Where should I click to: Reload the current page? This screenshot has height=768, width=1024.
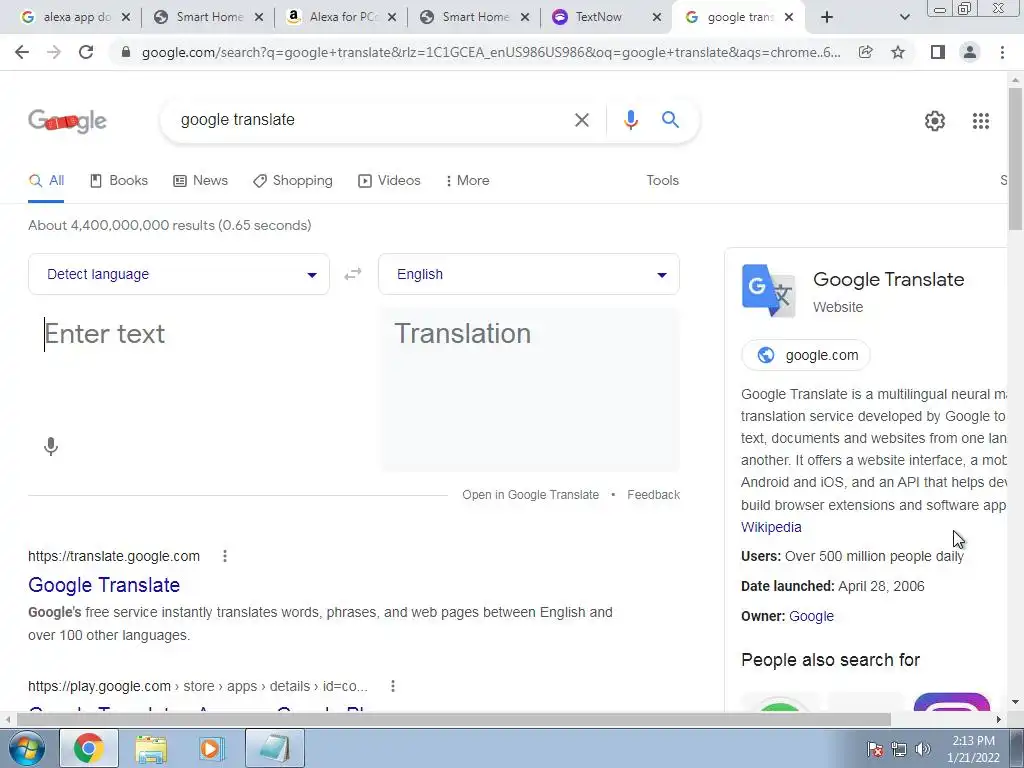(86, 52)
